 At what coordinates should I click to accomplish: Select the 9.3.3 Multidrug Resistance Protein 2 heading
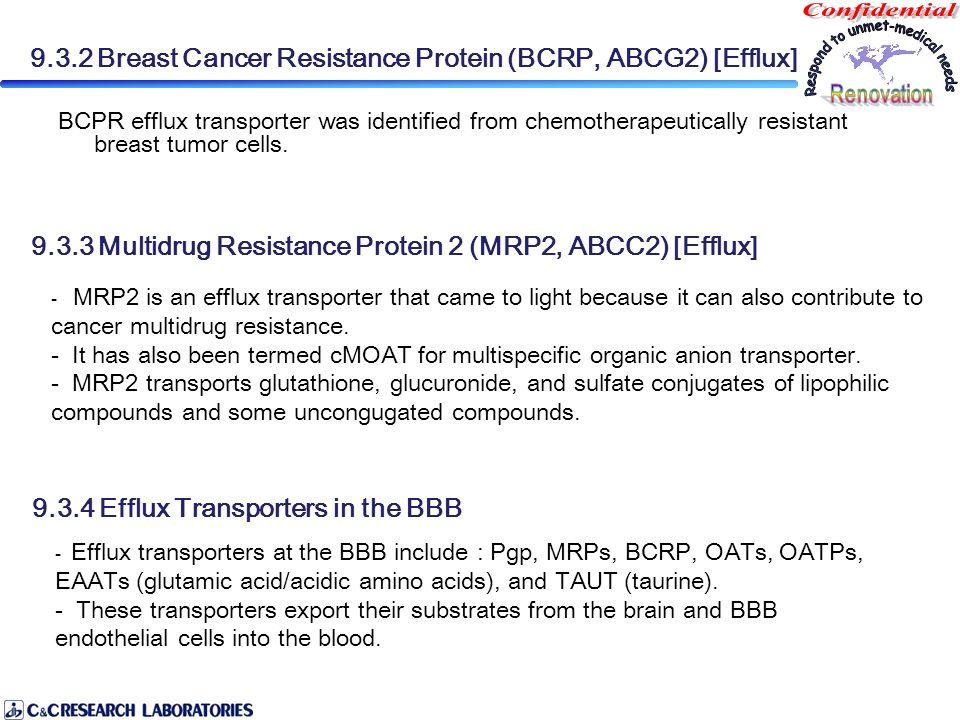coord(394,246)
